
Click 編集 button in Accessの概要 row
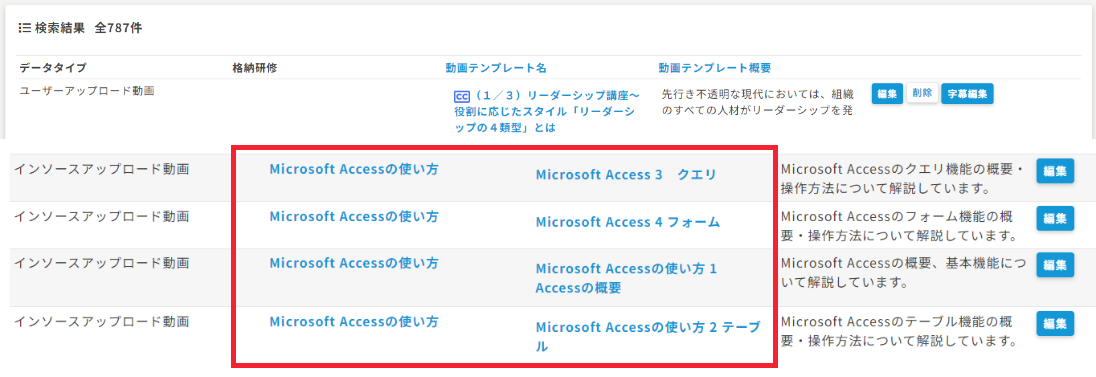point(1055,266)
